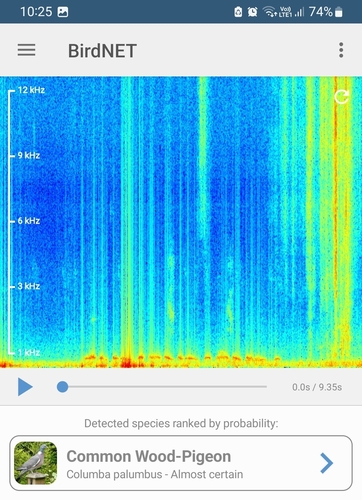Tap the Wi-Fi signal status icon

click(x=269, y=12)
